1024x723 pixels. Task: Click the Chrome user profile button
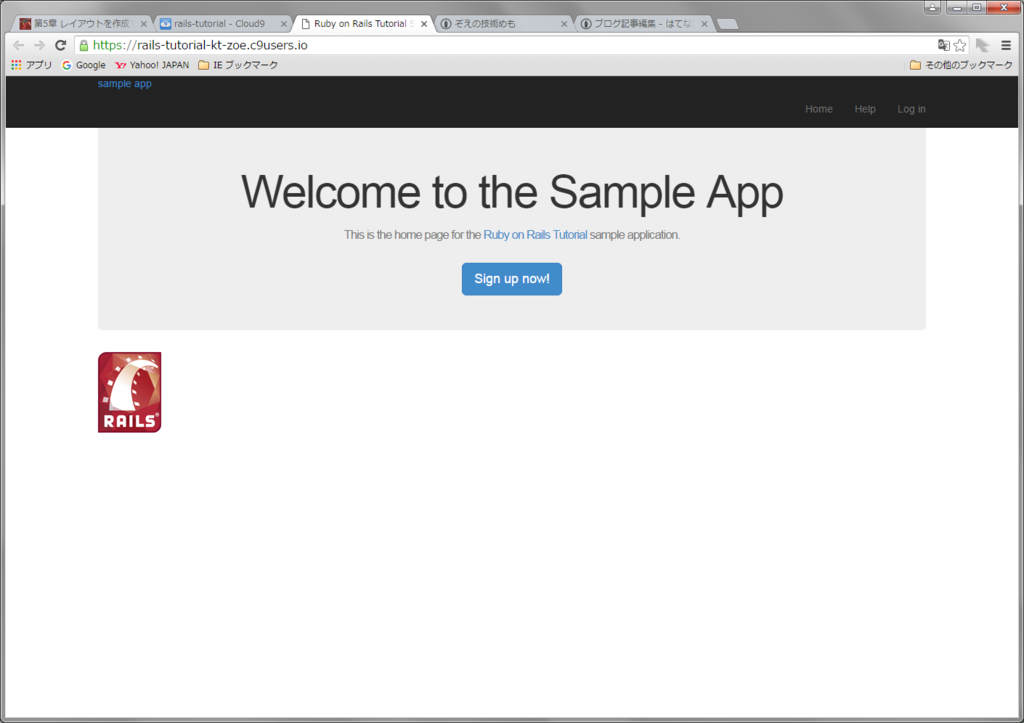pyautogui.click(x=932, y=7)
